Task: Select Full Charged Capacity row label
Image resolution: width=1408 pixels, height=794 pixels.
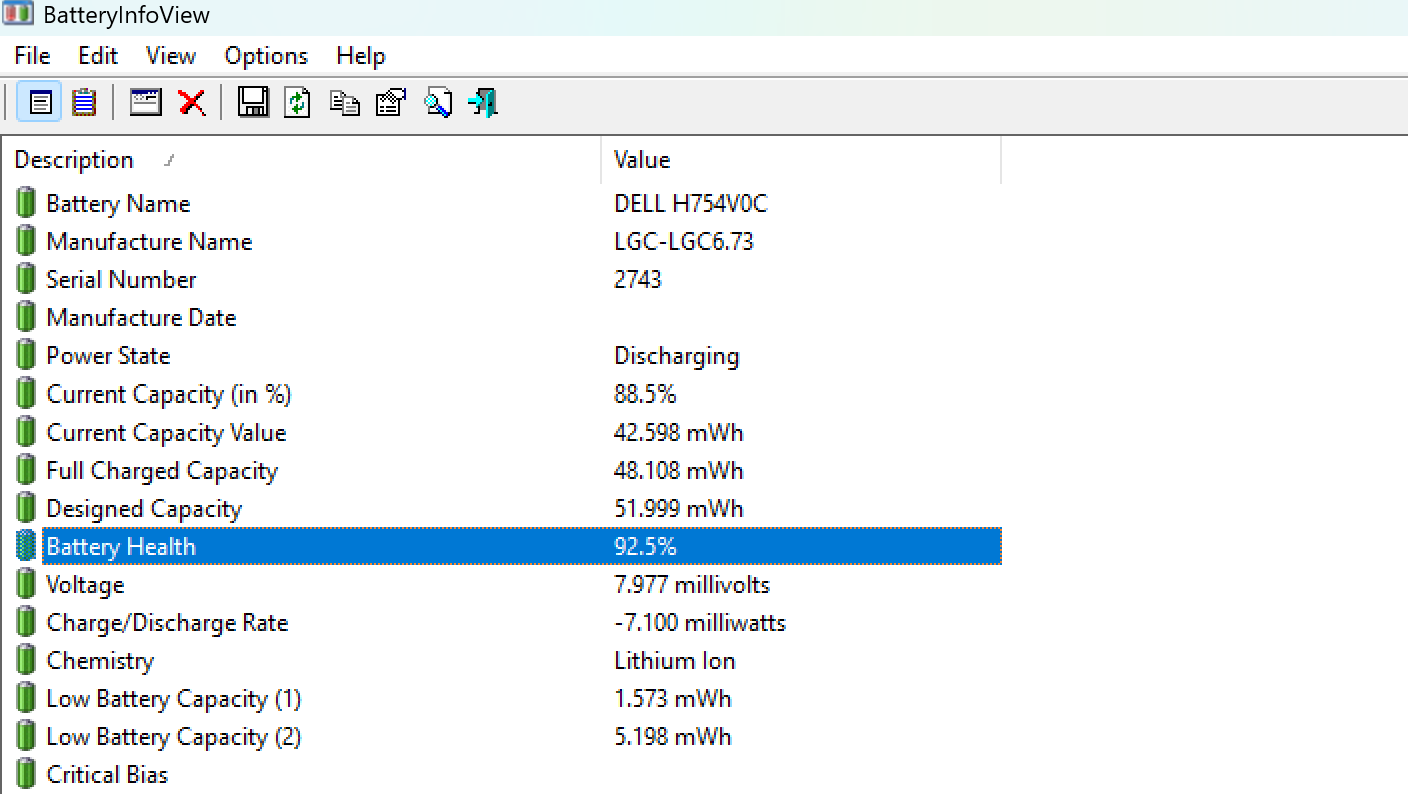Action: (x=162, y=470)
